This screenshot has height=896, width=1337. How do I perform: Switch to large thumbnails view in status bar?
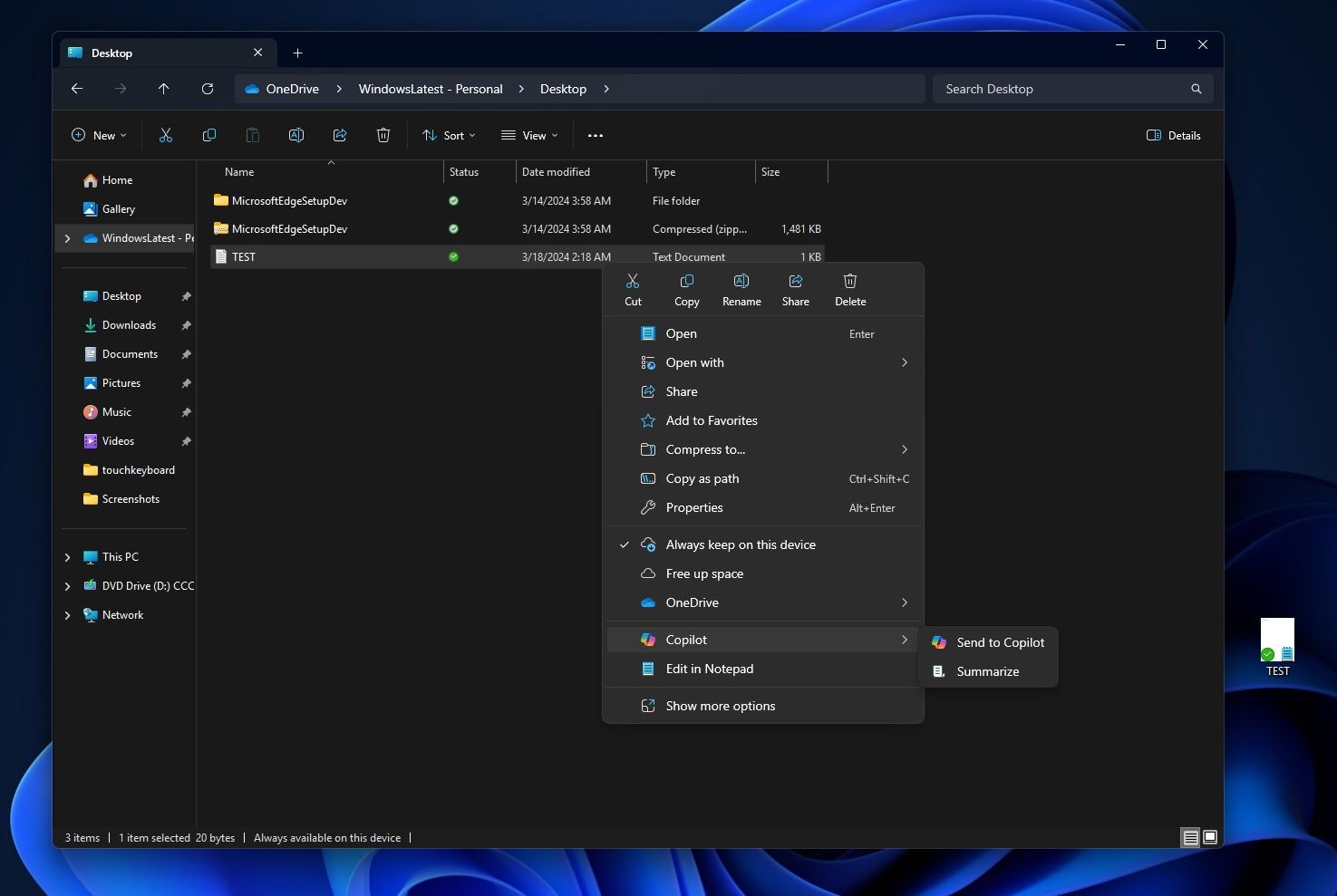coord(1209,837)
